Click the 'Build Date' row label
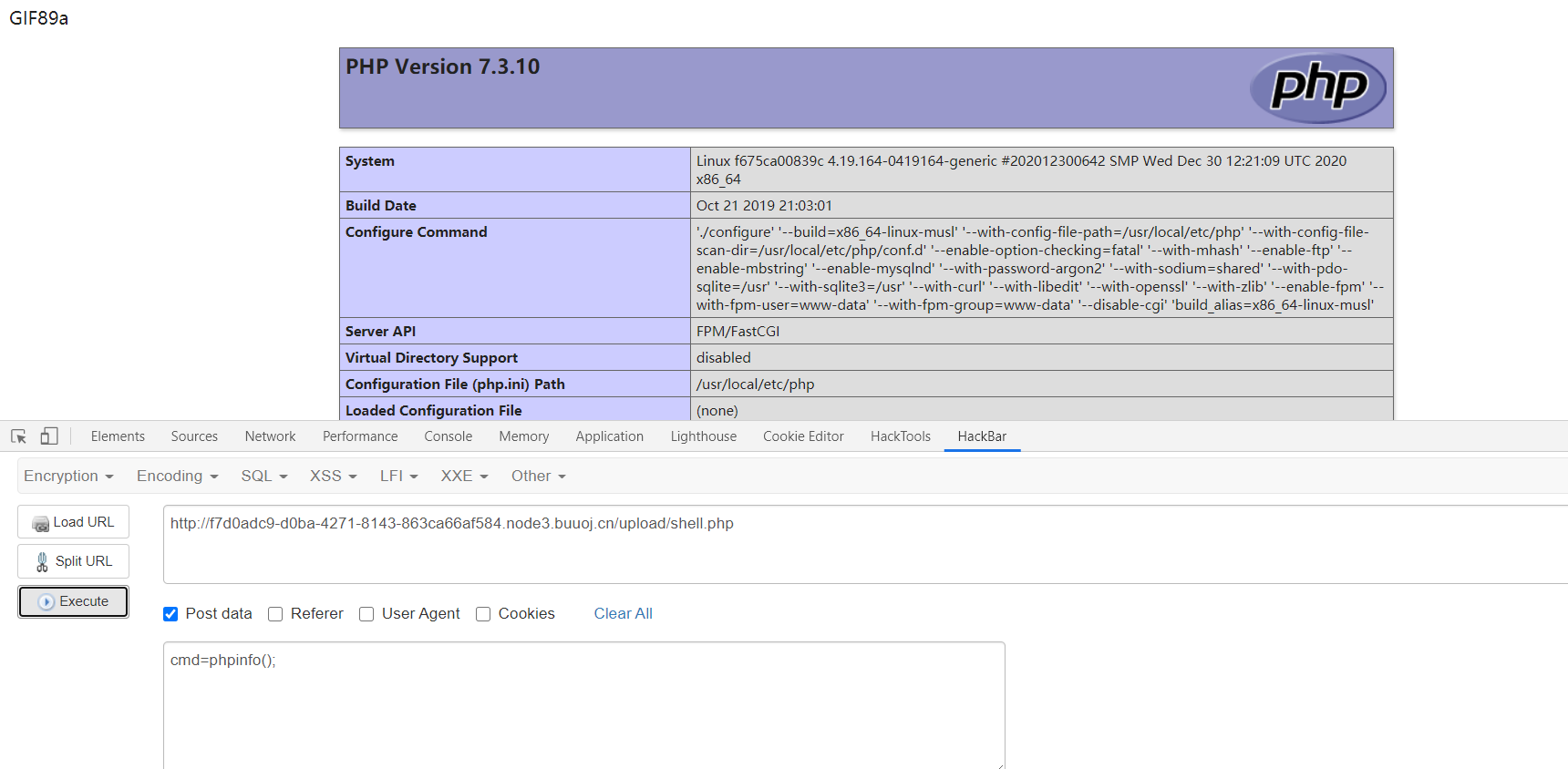Screen dimensions: 1568x769 [x=381, y=206]
